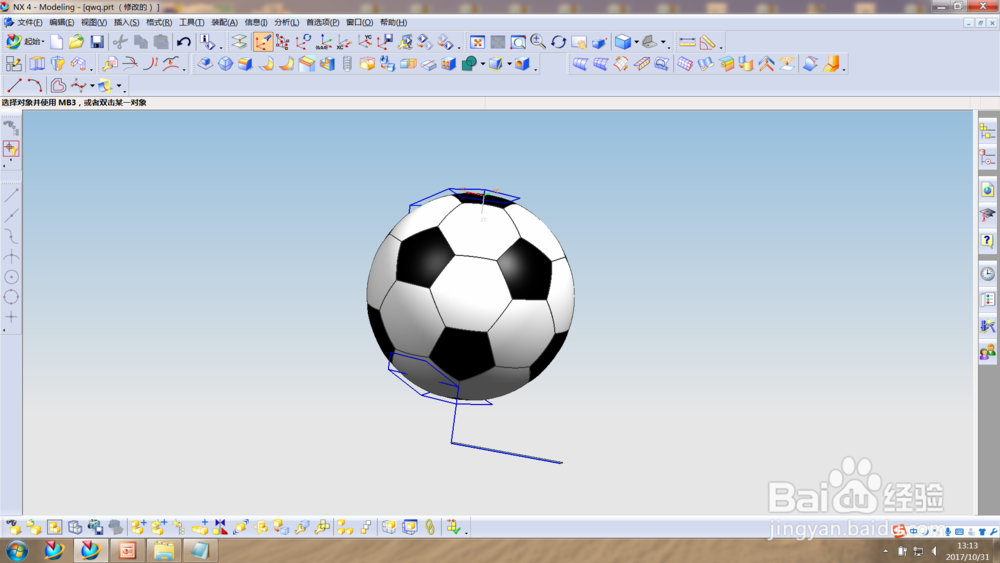The image size is (1000, 563).
Task: Click the shell hollow icon
Action: click(x=327, y=64)
